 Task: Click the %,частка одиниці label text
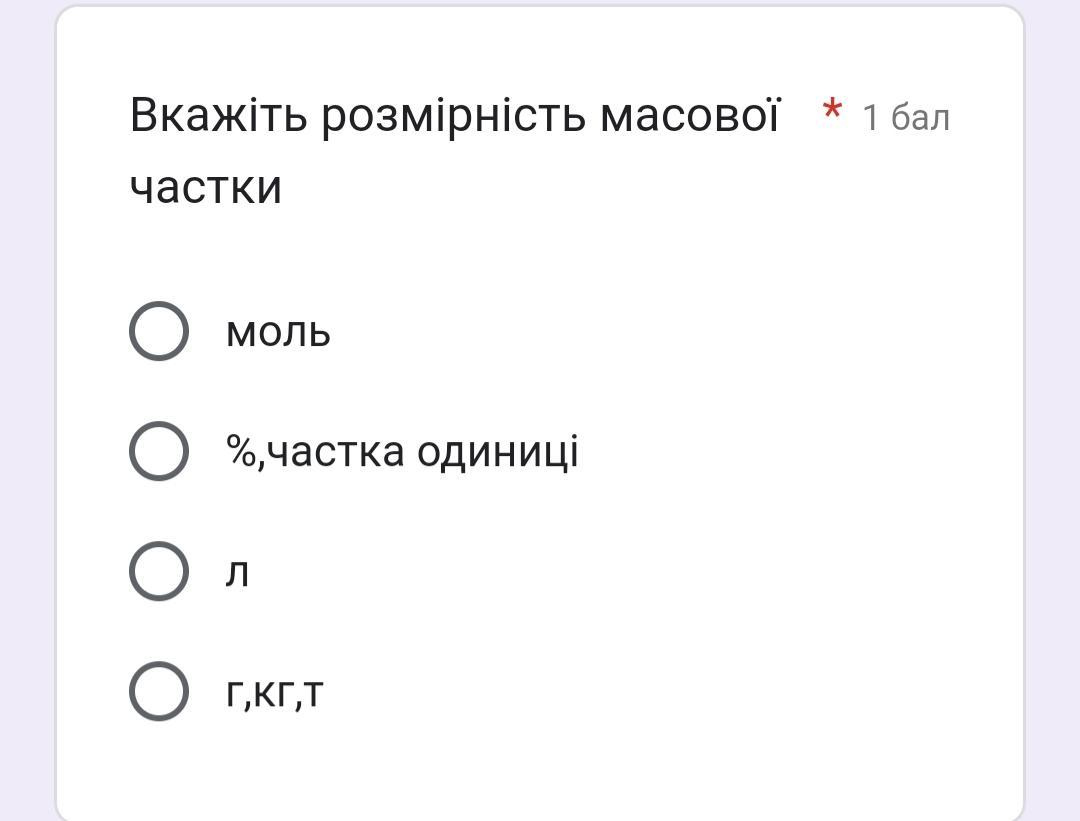click(x=402, y=452)
